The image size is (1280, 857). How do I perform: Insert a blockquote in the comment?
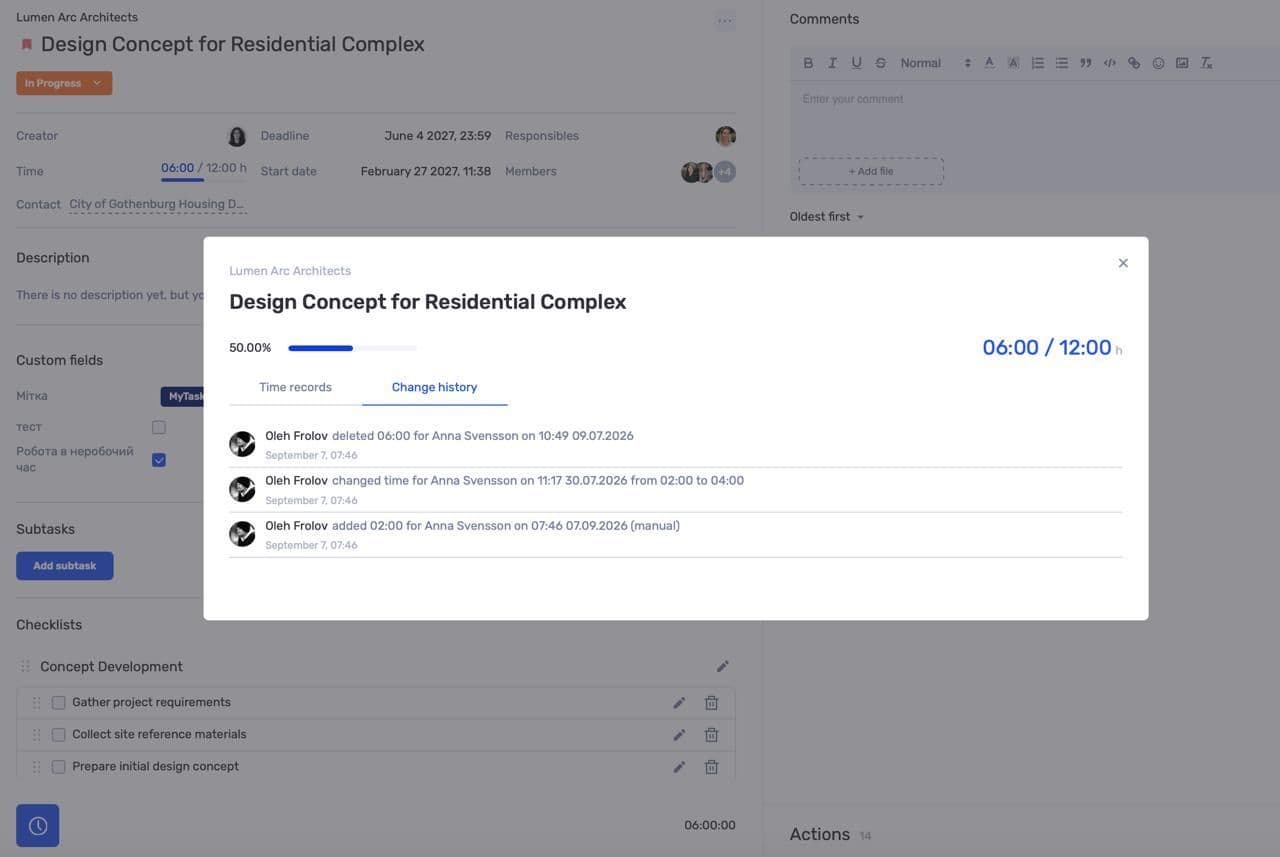(1085, 63)
